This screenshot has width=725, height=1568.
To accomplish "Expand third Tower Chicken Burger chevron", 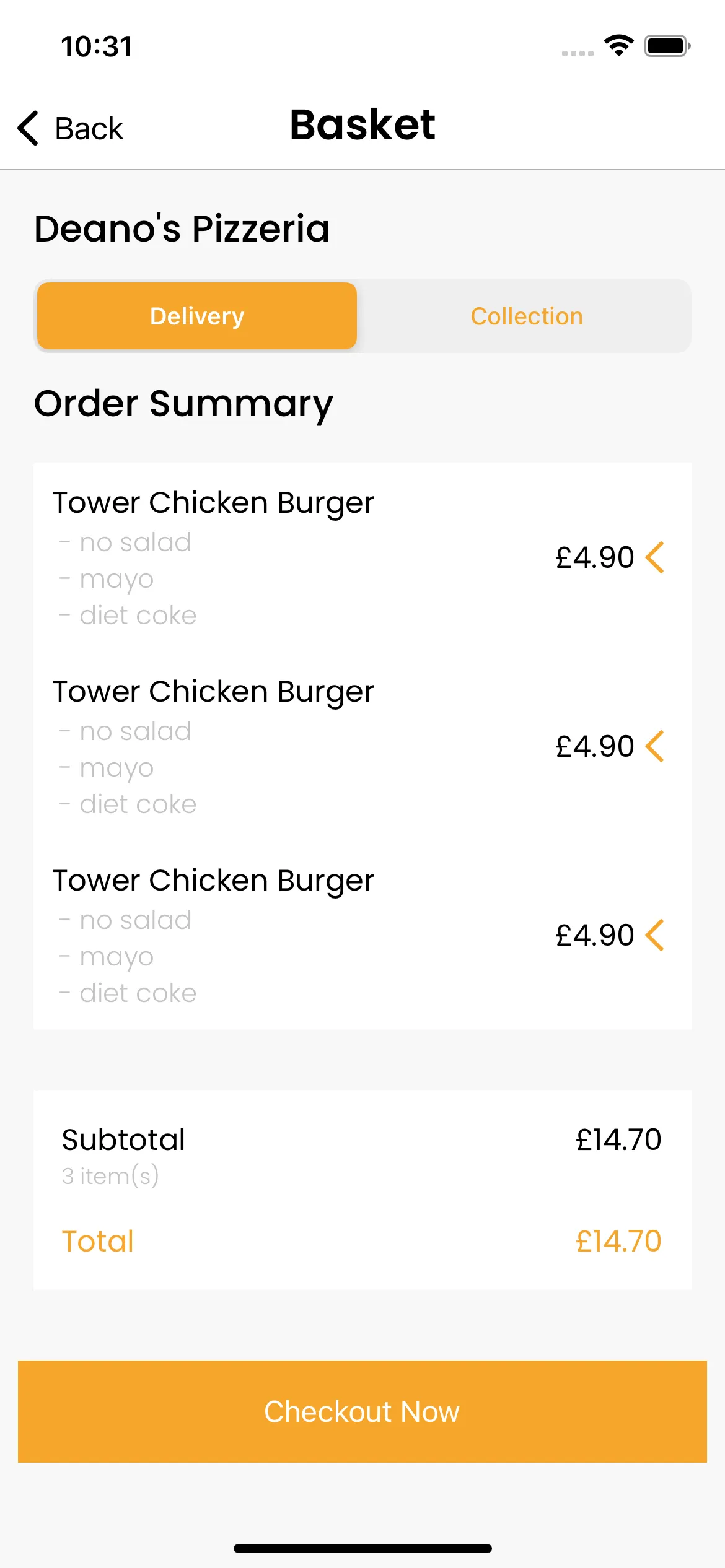I will pyautogui.click(x=655, y=935).
